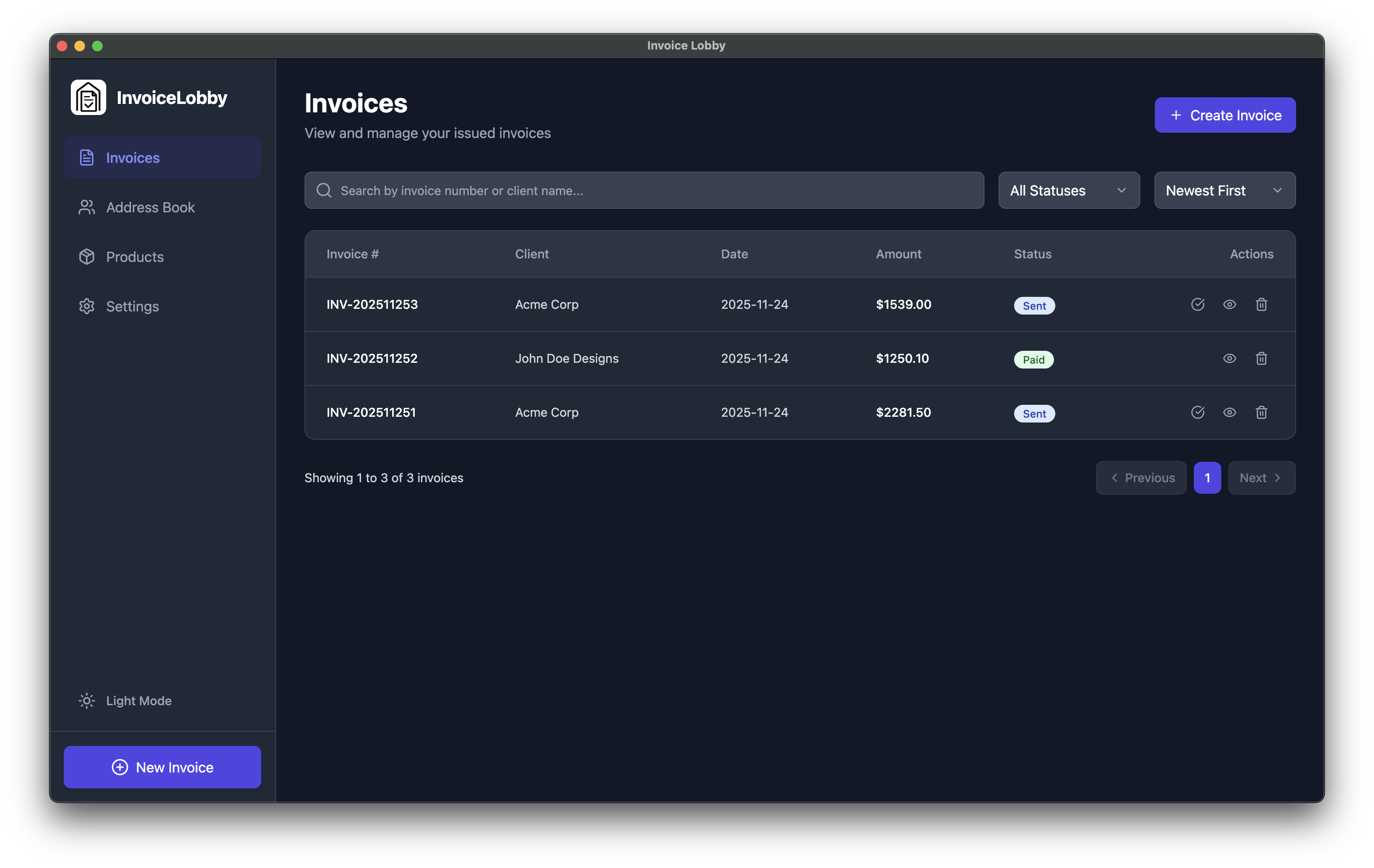Viewport: 1374px width, 868px height.
Task: Delete invoice INV-202511252
Action: click(1262, 358)
